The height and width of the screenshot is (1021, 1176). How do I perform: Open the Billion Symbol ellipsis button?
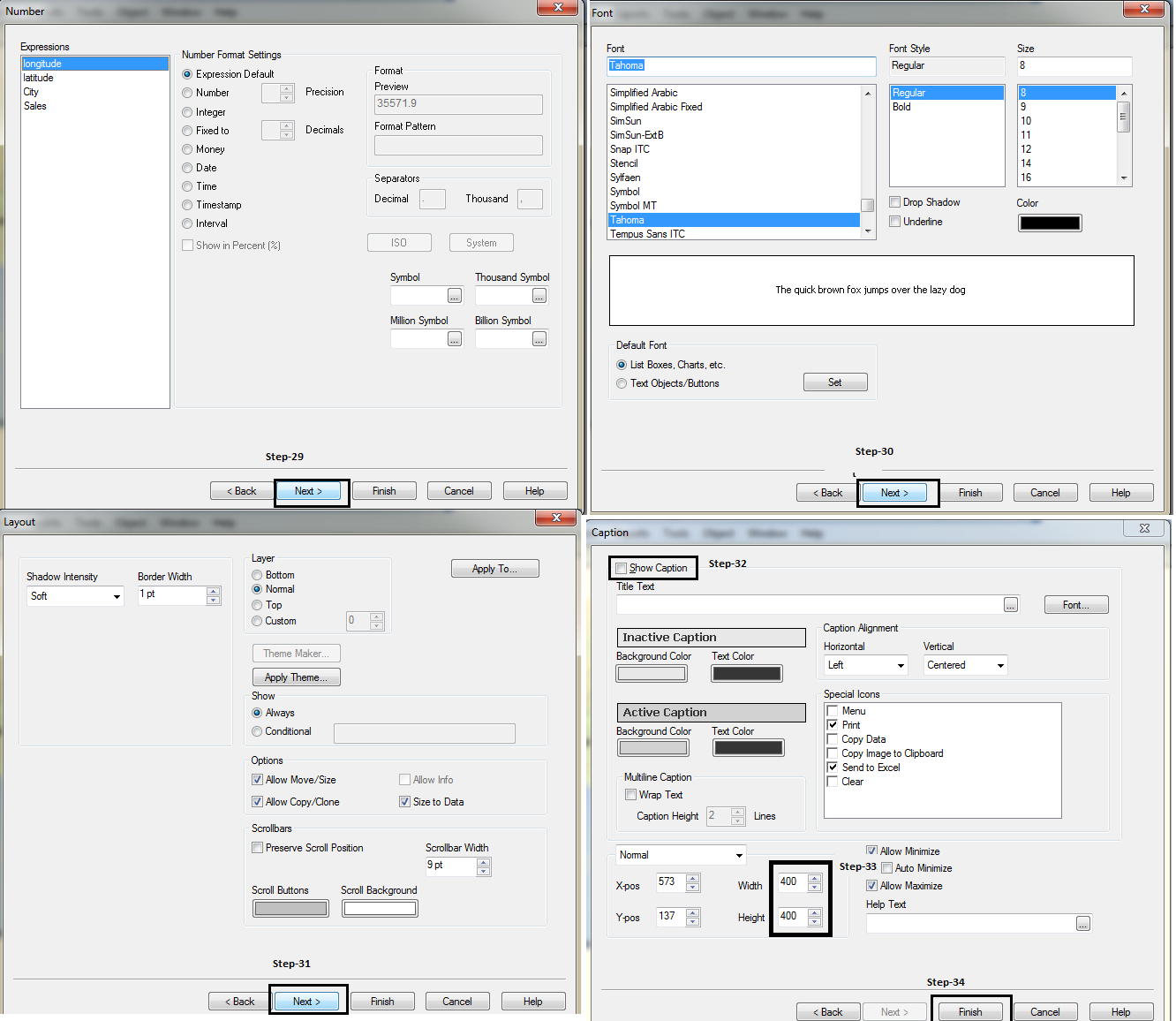539,339
